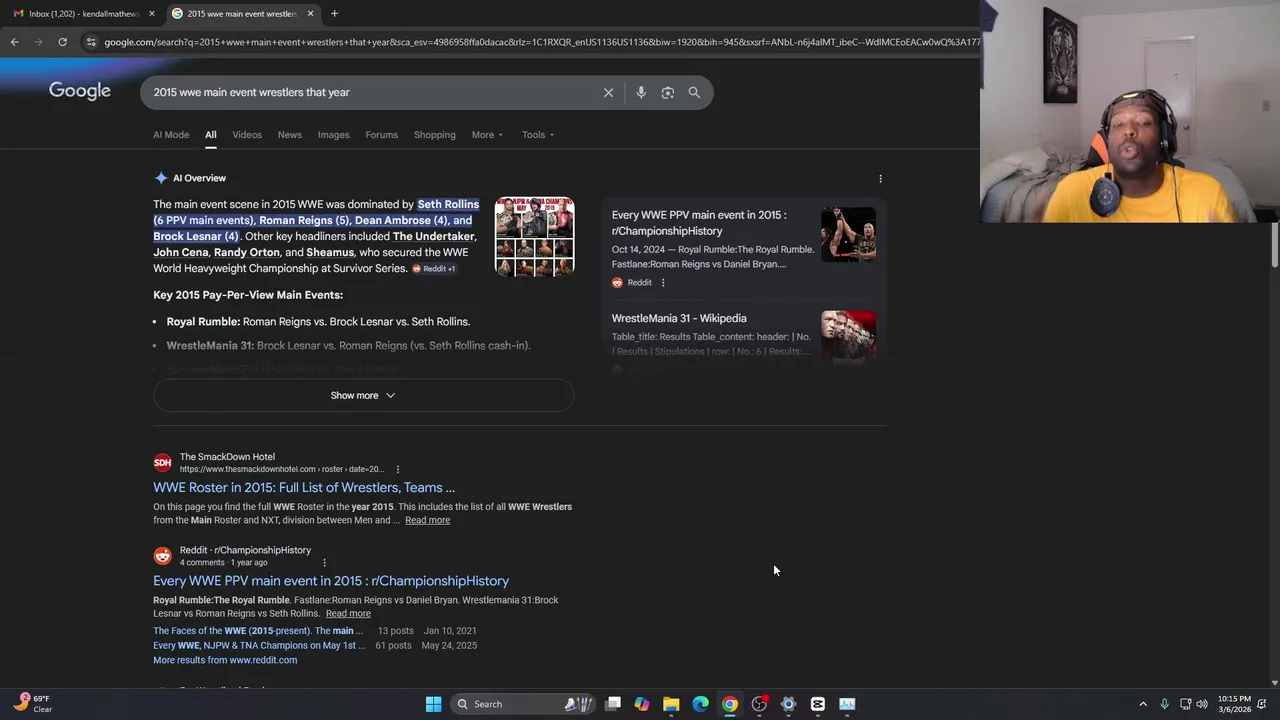
Task: Select the Forums search tab
Action: [381, 135]
